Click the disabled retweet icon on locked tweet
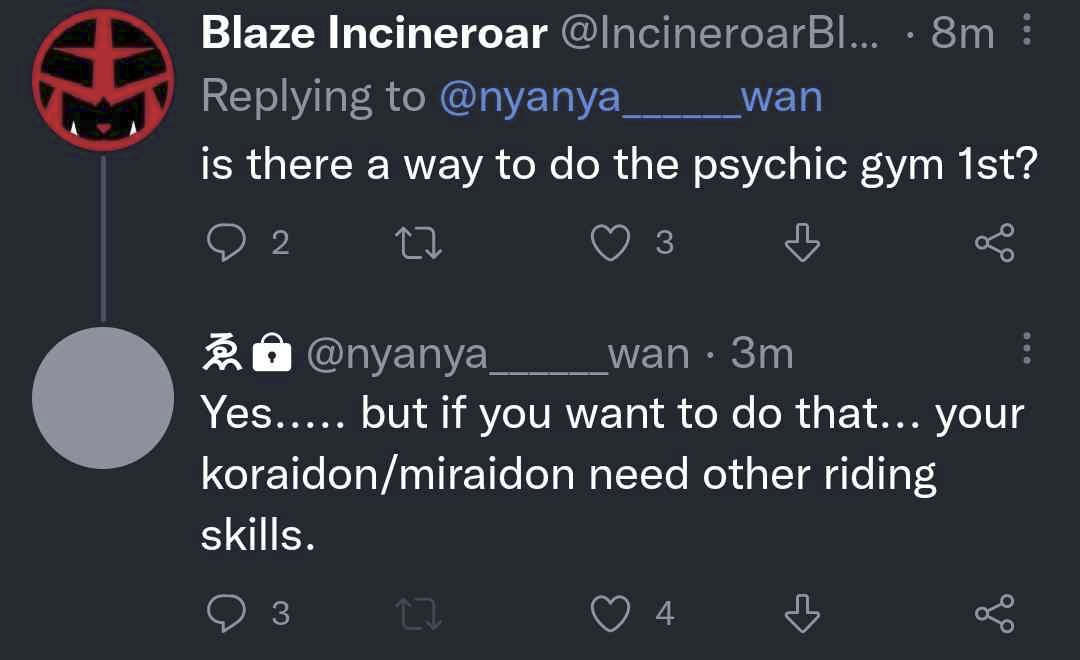 coord(418,614)
